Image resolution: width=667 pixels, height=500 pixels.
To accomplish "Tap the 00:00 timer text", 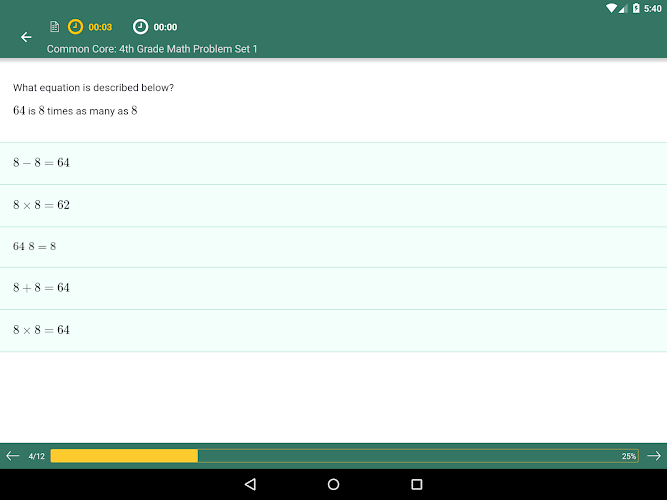I will (165, 27).
